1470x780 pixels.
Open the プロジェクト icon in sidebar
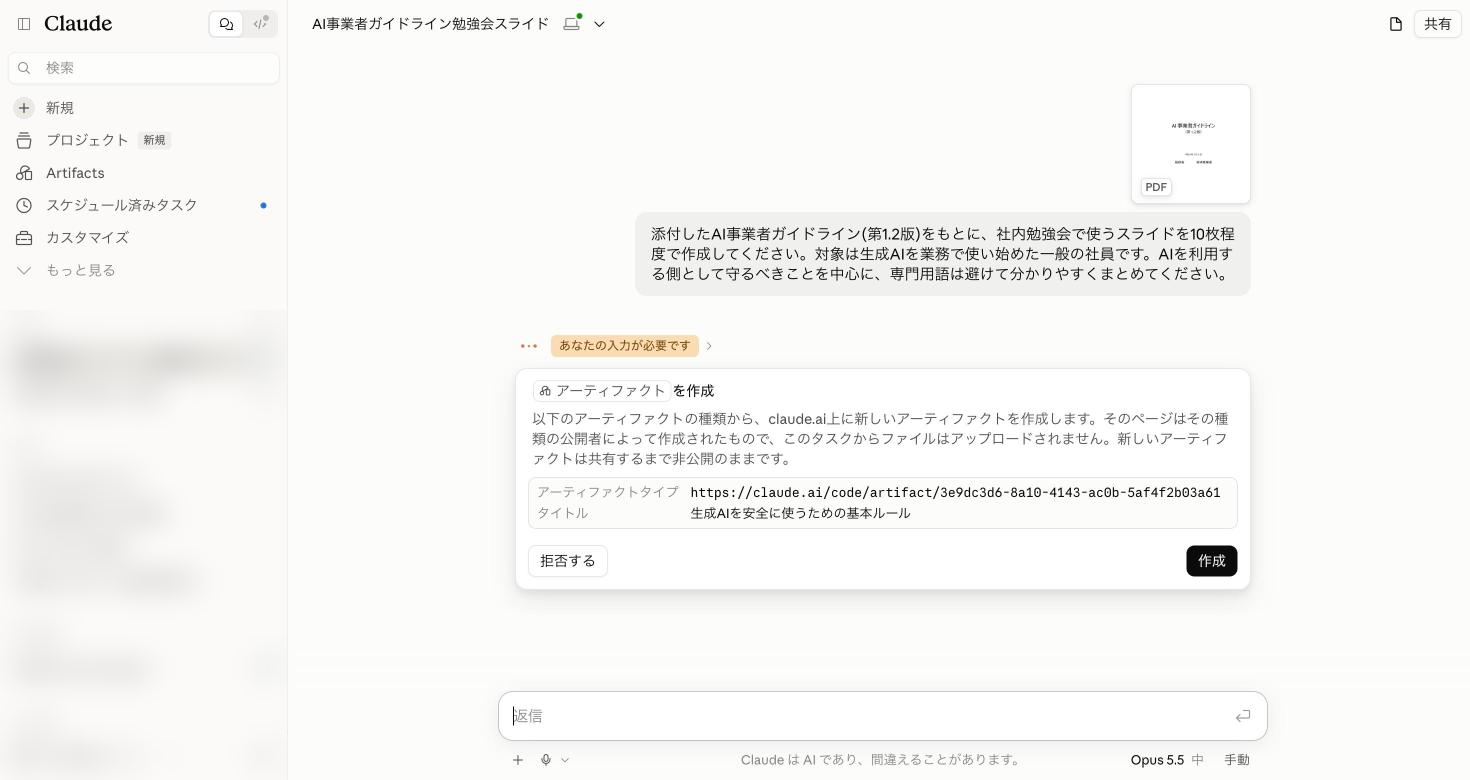pos(24,140)
